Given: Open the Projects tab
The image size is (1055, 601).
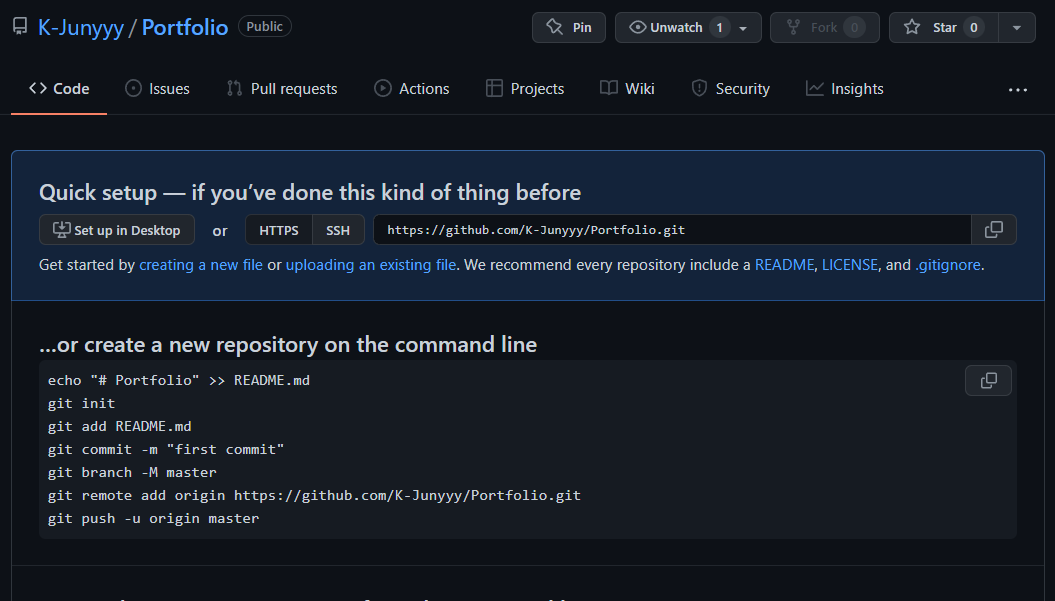Looking at the screenshot, I should (525, 89).
